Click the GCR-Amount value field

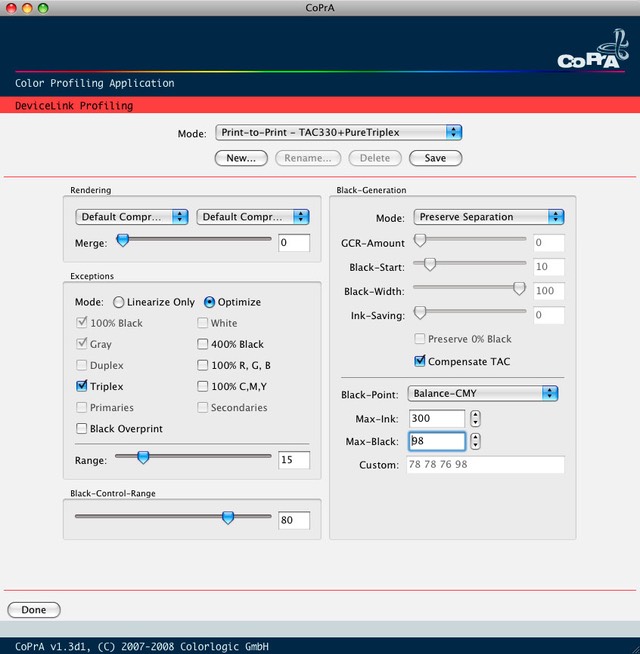[549, 243]
